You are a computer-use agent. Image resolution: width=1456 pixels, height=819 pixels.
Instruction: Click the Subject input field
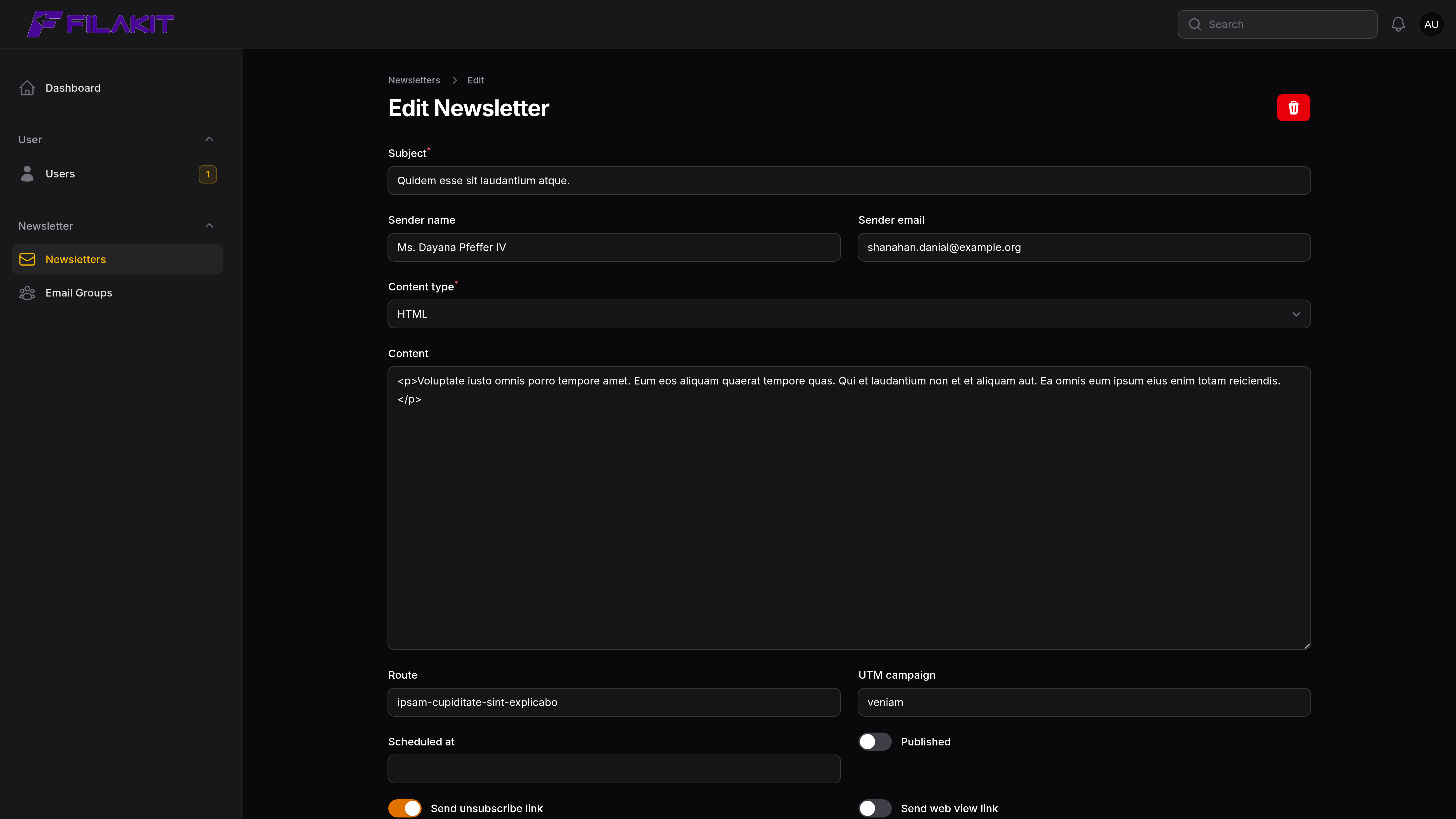tap(849, 180)
